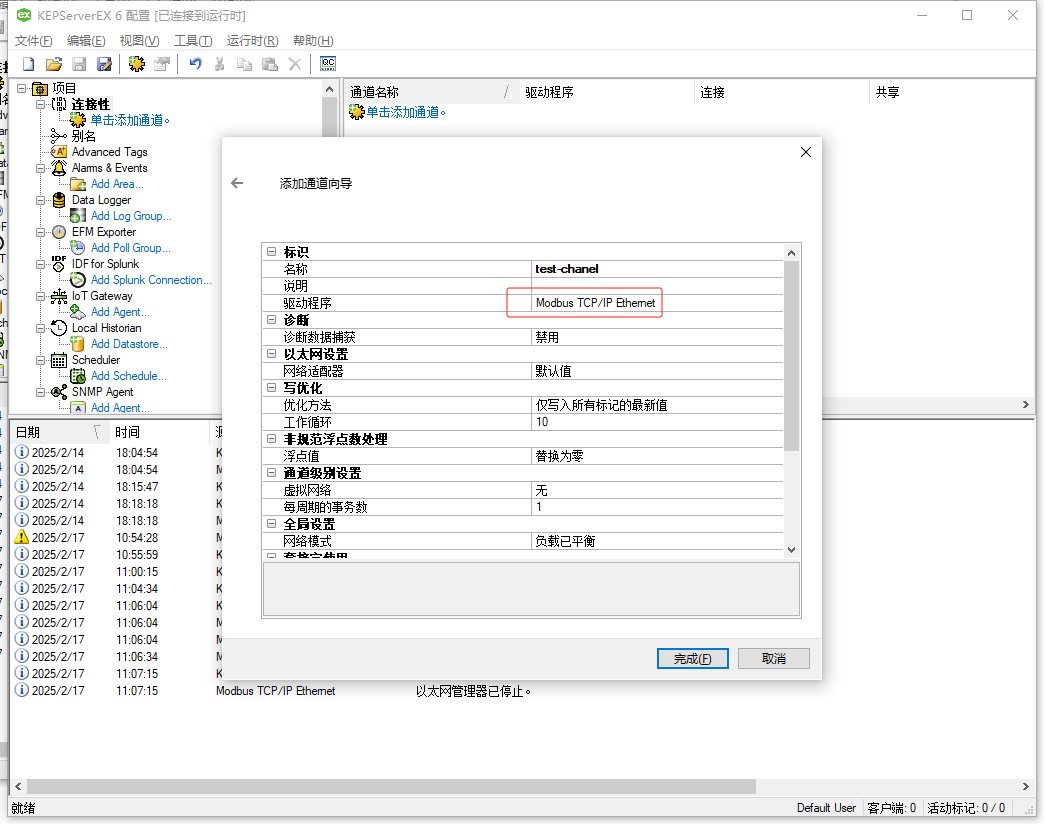Click the Add Splunk Connection link
The width and height of the screenshot is (1044, 824).
[x=151, y=280]
